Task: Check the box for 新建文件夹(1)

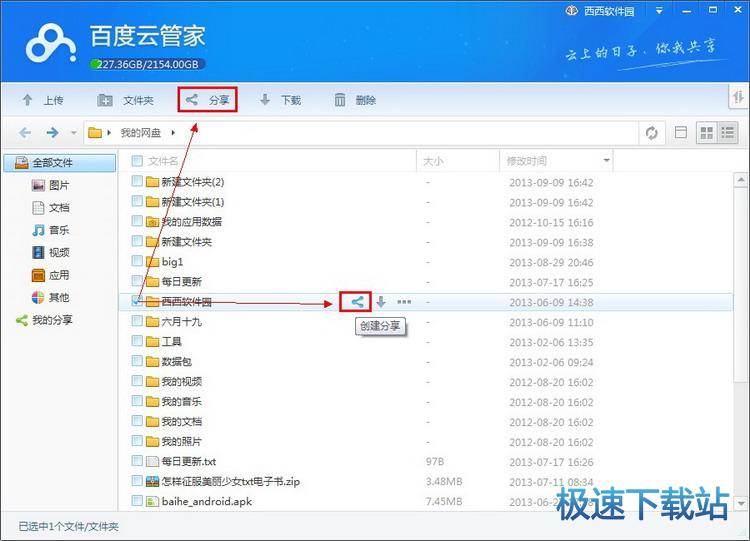Action: pyautogui.click(x=137, y=201)
